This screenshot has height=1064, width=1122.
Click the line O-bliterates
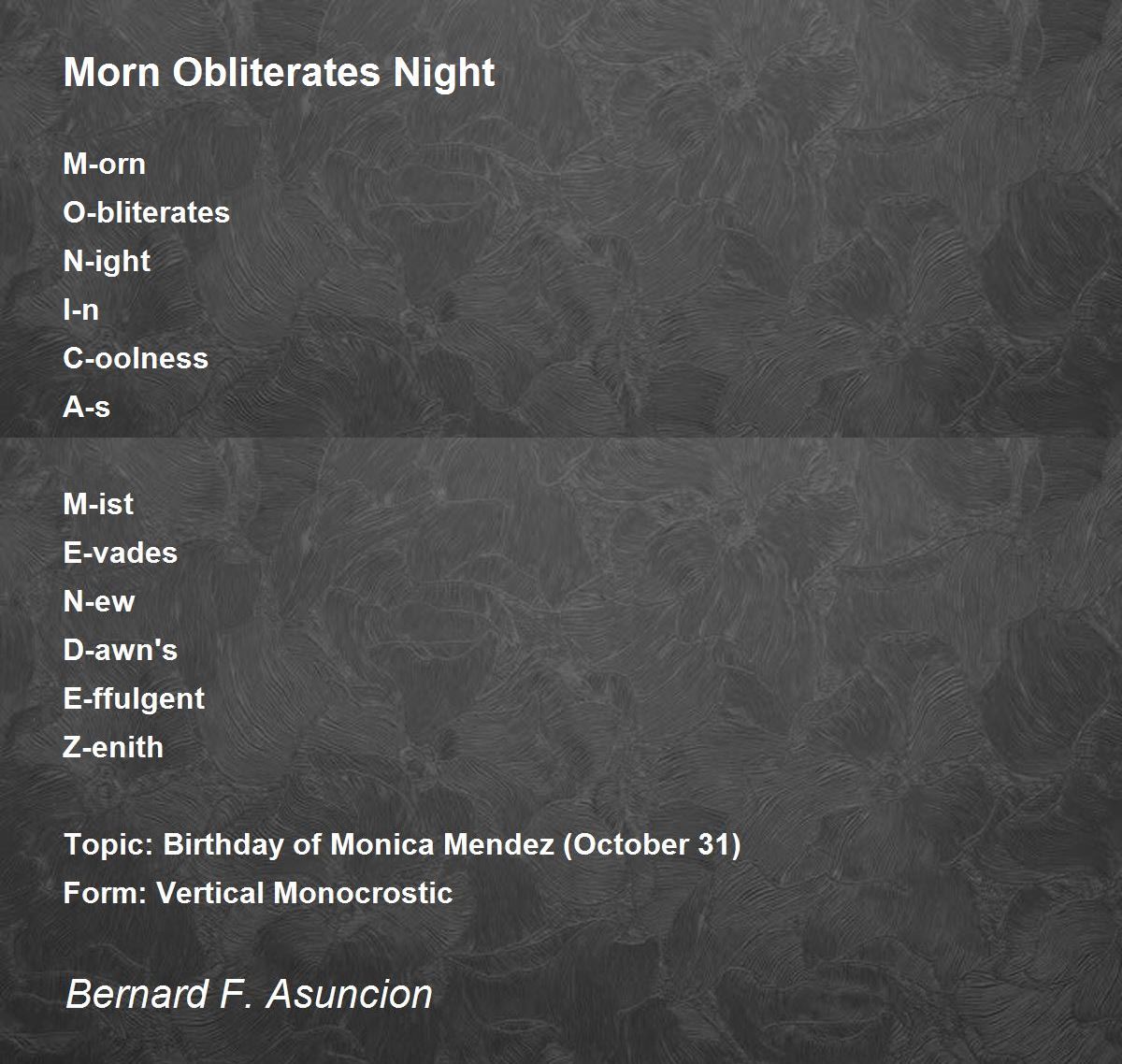click(146, 212)
